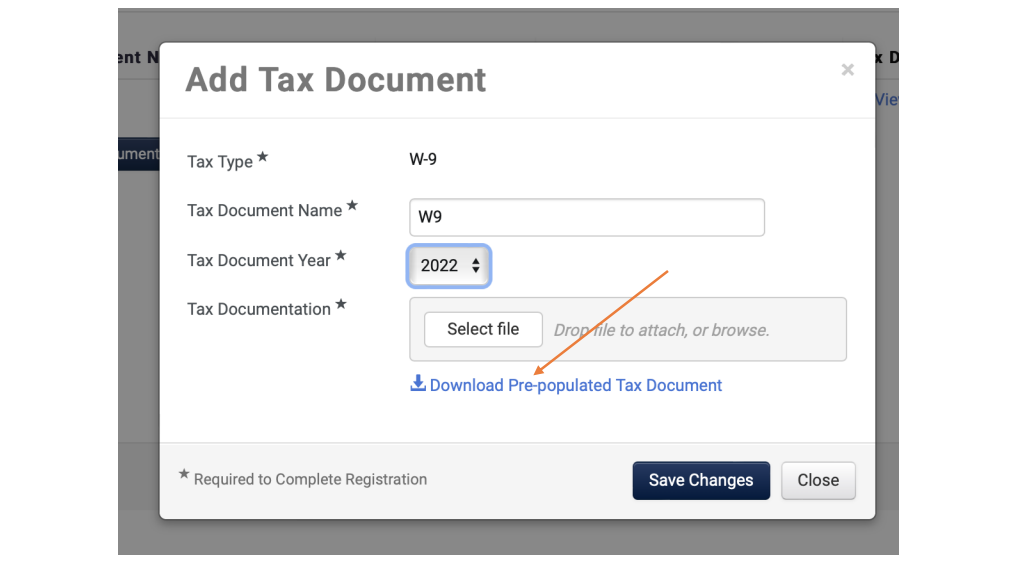Click the download arrow icon beside Pre-populated link
This screenshot has height=562, width=1017.
[x=418, y=384]
